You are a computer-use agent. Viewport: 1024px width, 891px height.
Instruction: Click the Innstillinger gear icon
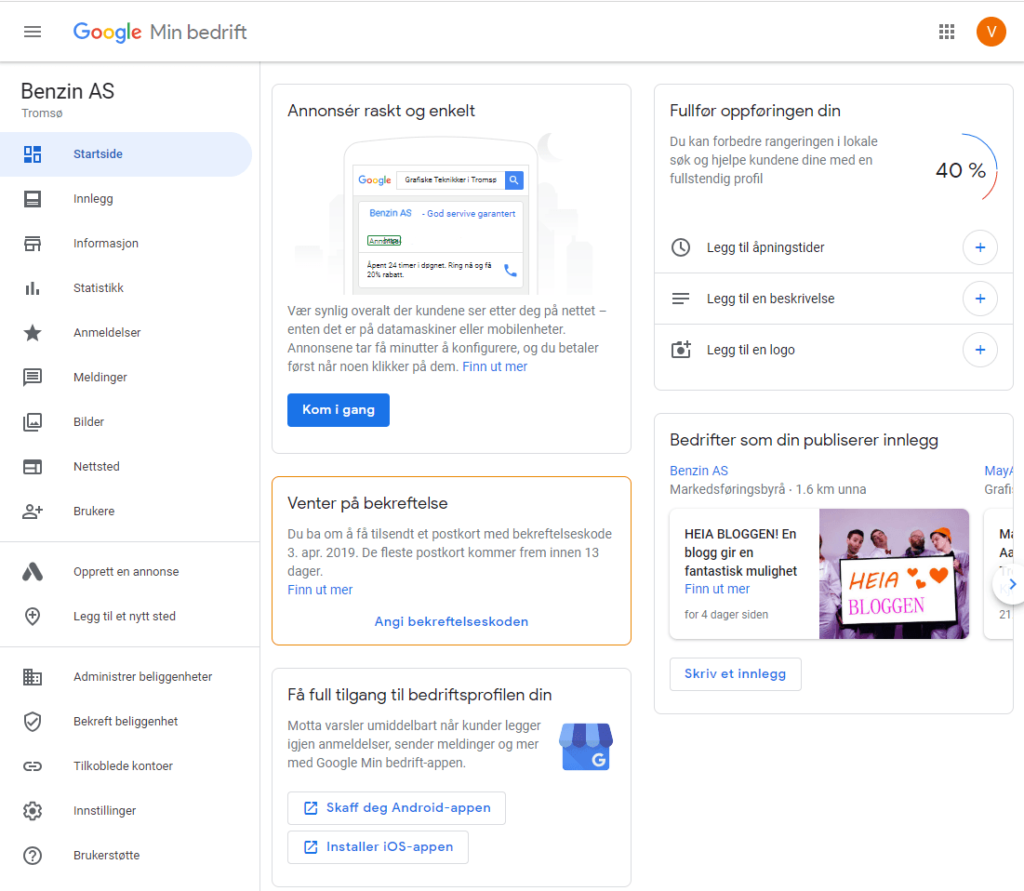pyautogui.click(x=32, y=811)
